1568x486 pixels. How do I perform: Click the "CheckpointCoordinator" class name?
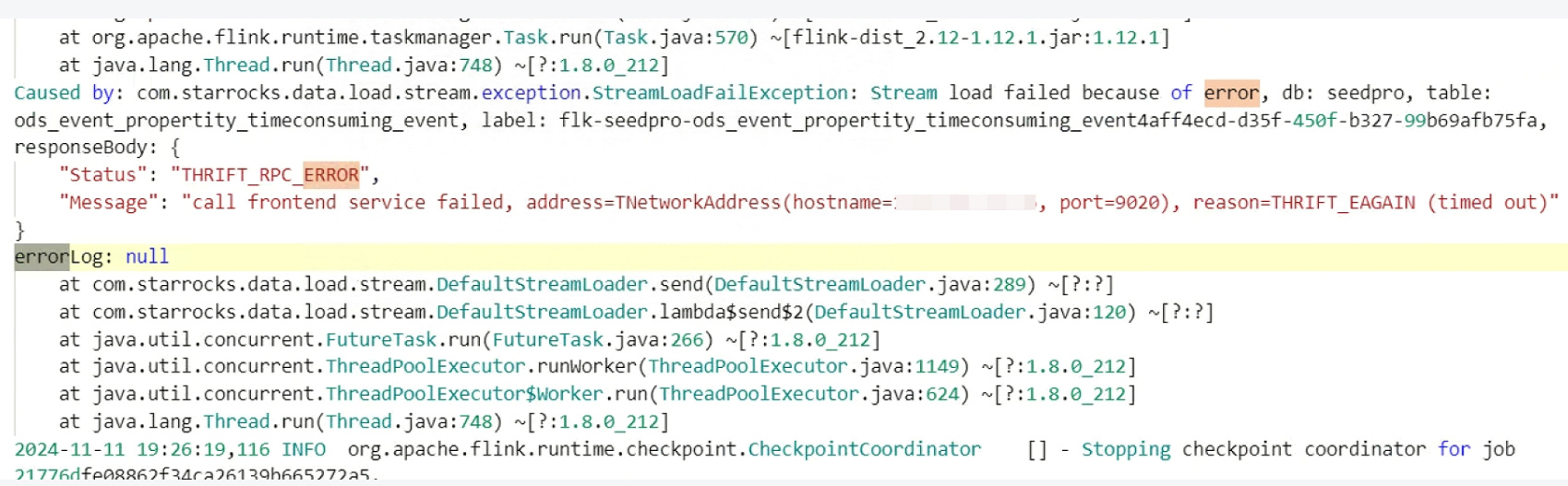(864, 450)
